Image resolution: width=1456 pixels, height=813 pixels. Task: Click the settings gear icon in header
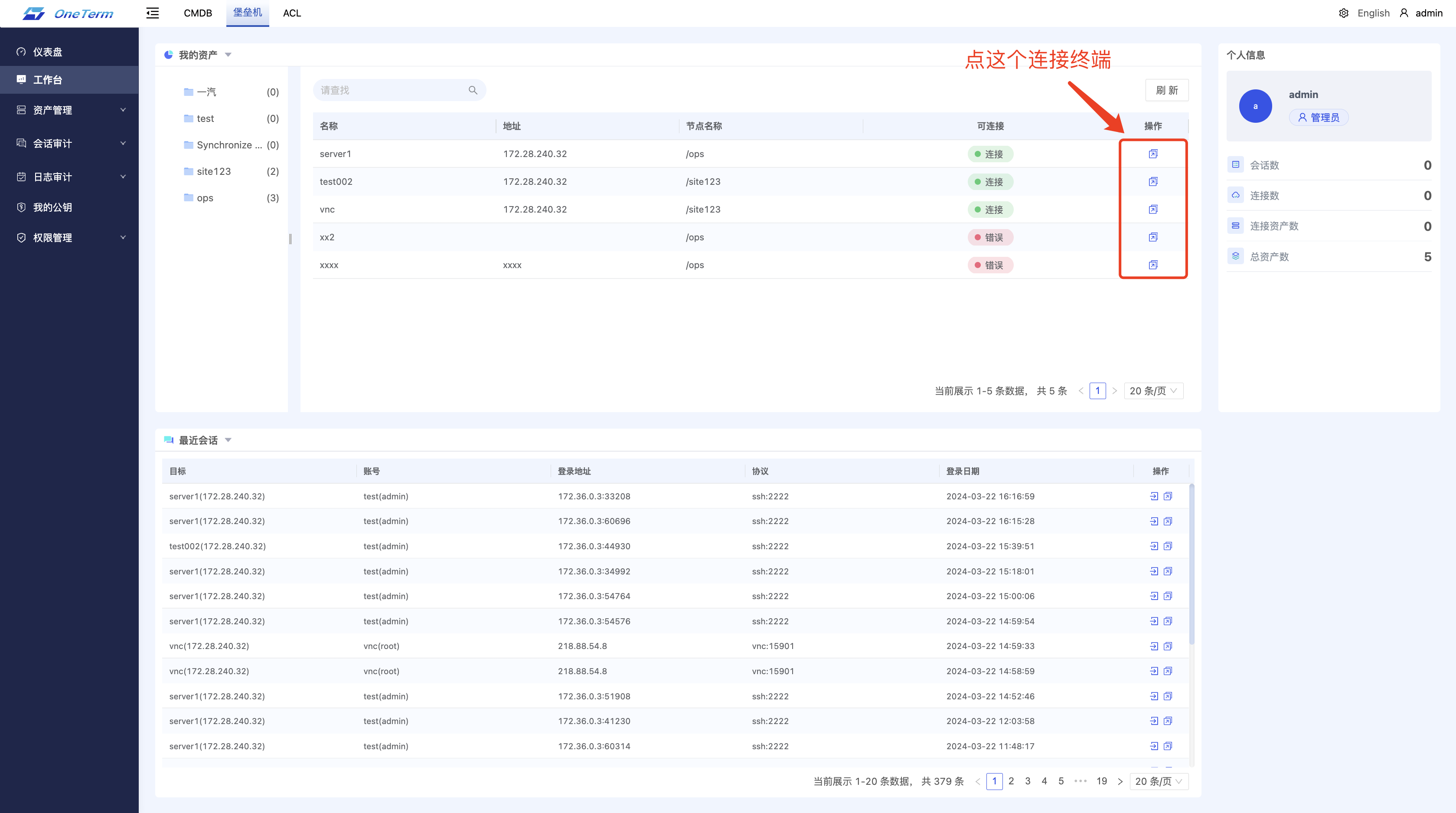pyautogui.click(x=1344, y=13)
